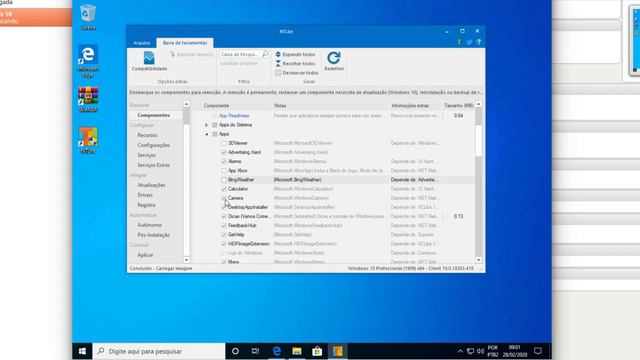This screenshot has width=640, height=360.
Task: Select the Microsoft Edge desktop shortcut
Action: (88, 61)
